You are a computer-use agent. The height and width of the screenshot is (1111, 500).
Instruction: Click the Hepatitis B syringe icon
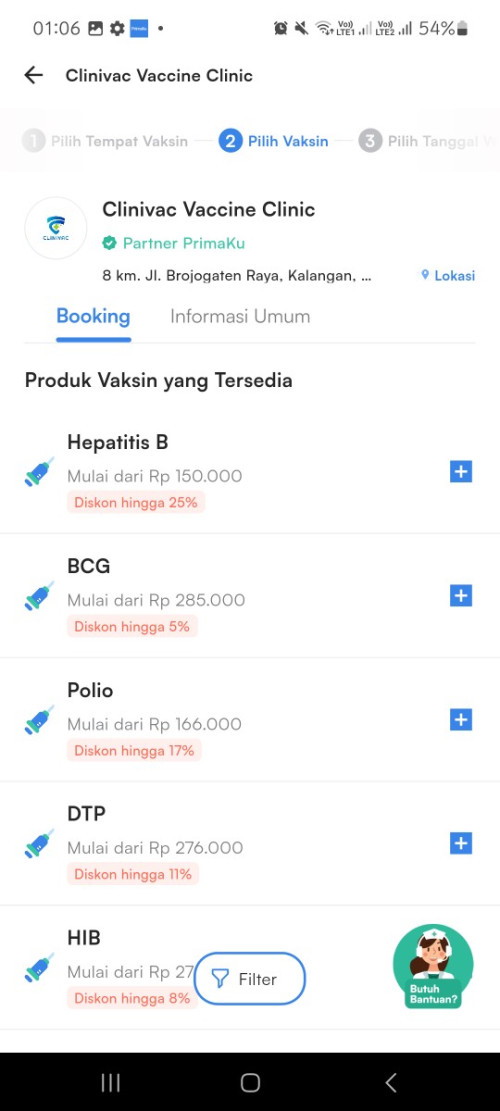pos(39,472)
